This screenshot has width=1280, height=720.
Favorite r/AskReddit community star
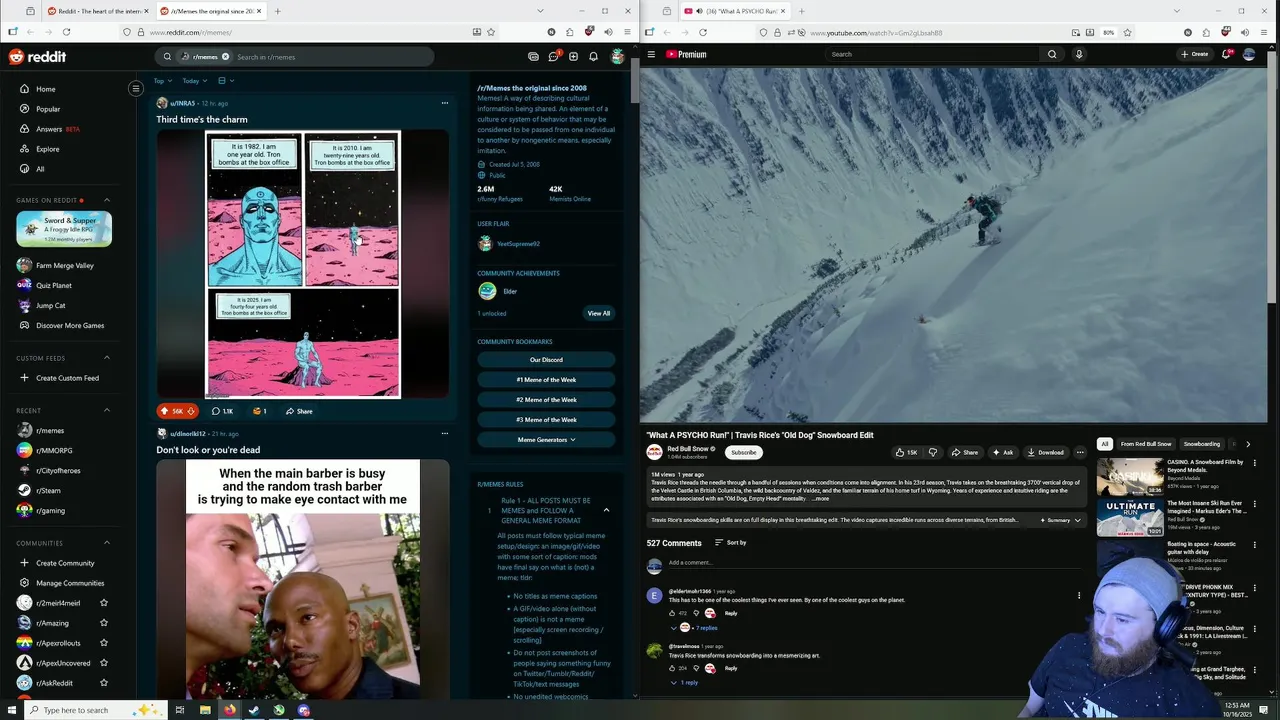[104, 683]
